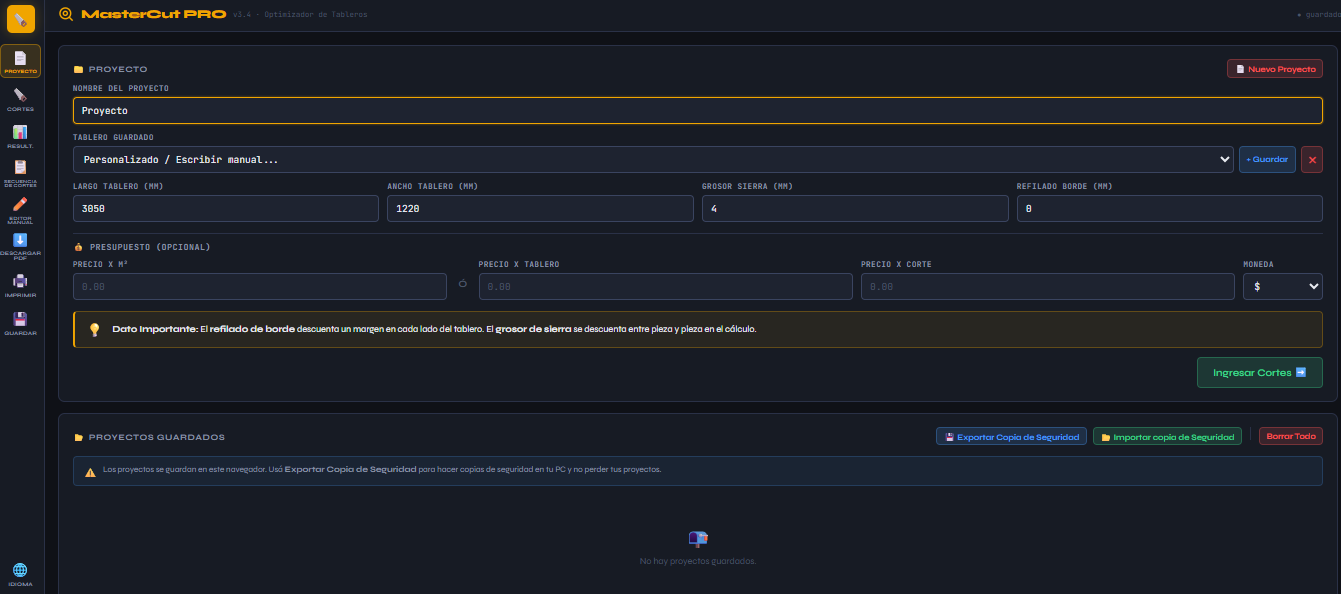Click the 'PRESUPUESTO (OPCIONAL)' heading
The height and width of the screenshot is (594, 1341).
(x=150, y=247)
